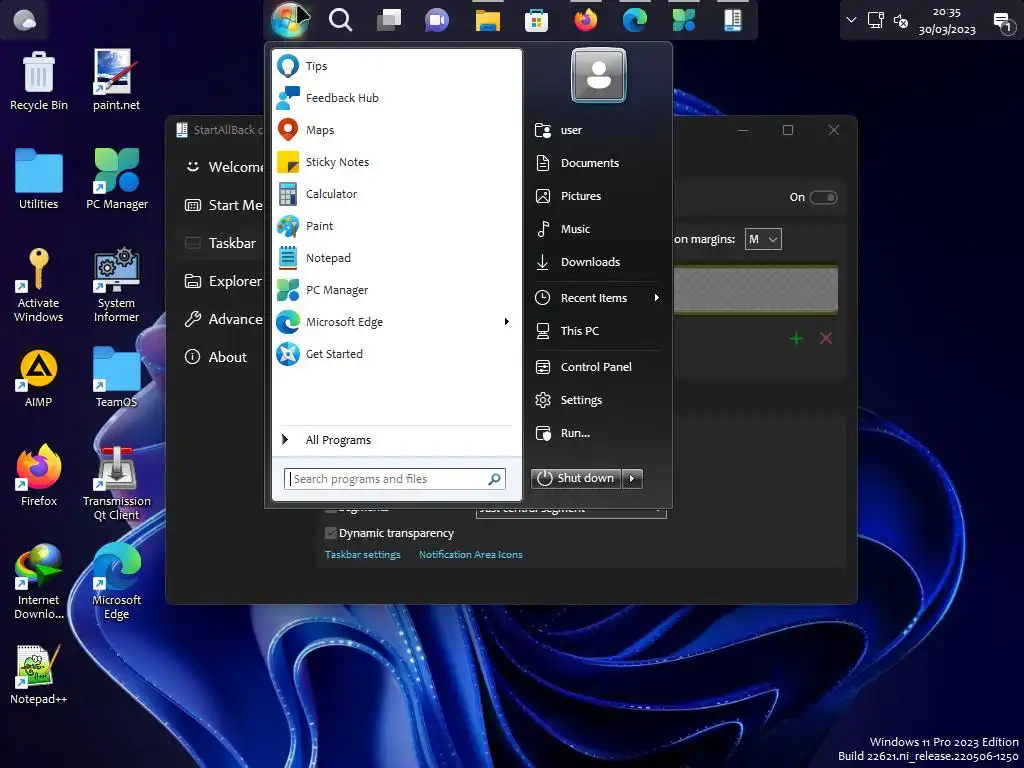
Task: Launch Maps from the start menu
Action: pyautogui.click(x=397, y=130)
